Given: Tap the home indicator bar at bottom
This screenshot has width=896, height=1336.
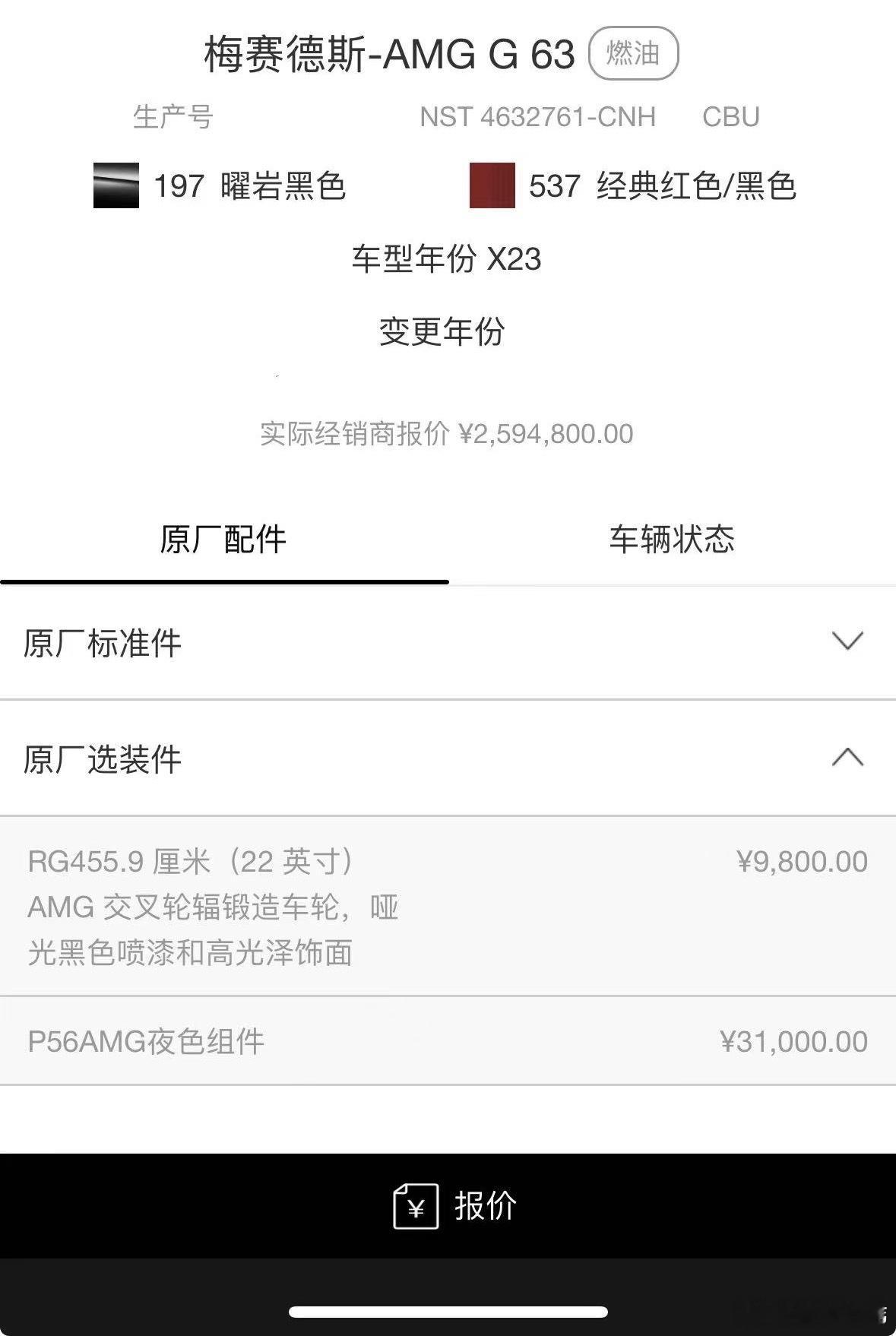Looking at the screenshot, I should 448,1312.
